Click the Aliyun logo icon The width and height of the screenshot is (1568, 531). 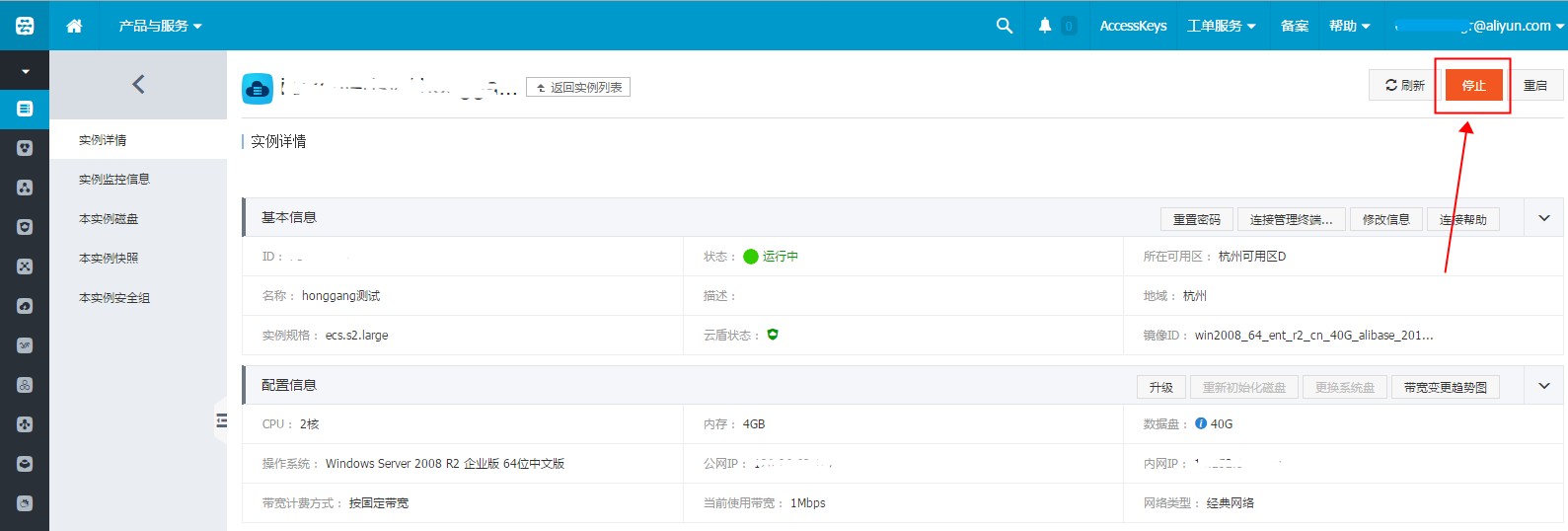(x=25, y=26)
